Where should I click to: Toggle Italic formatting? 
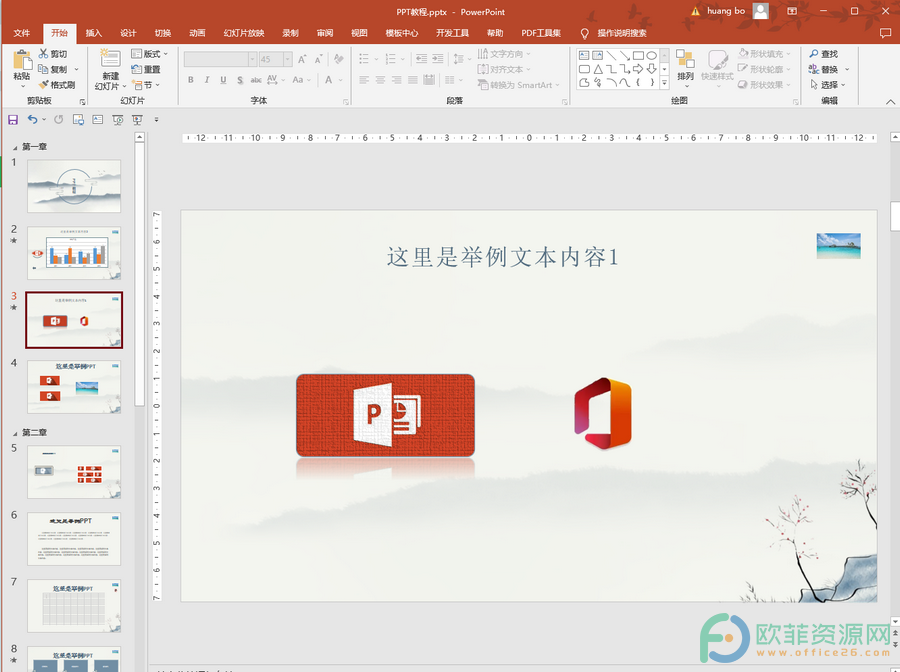(x=207, y=80)
